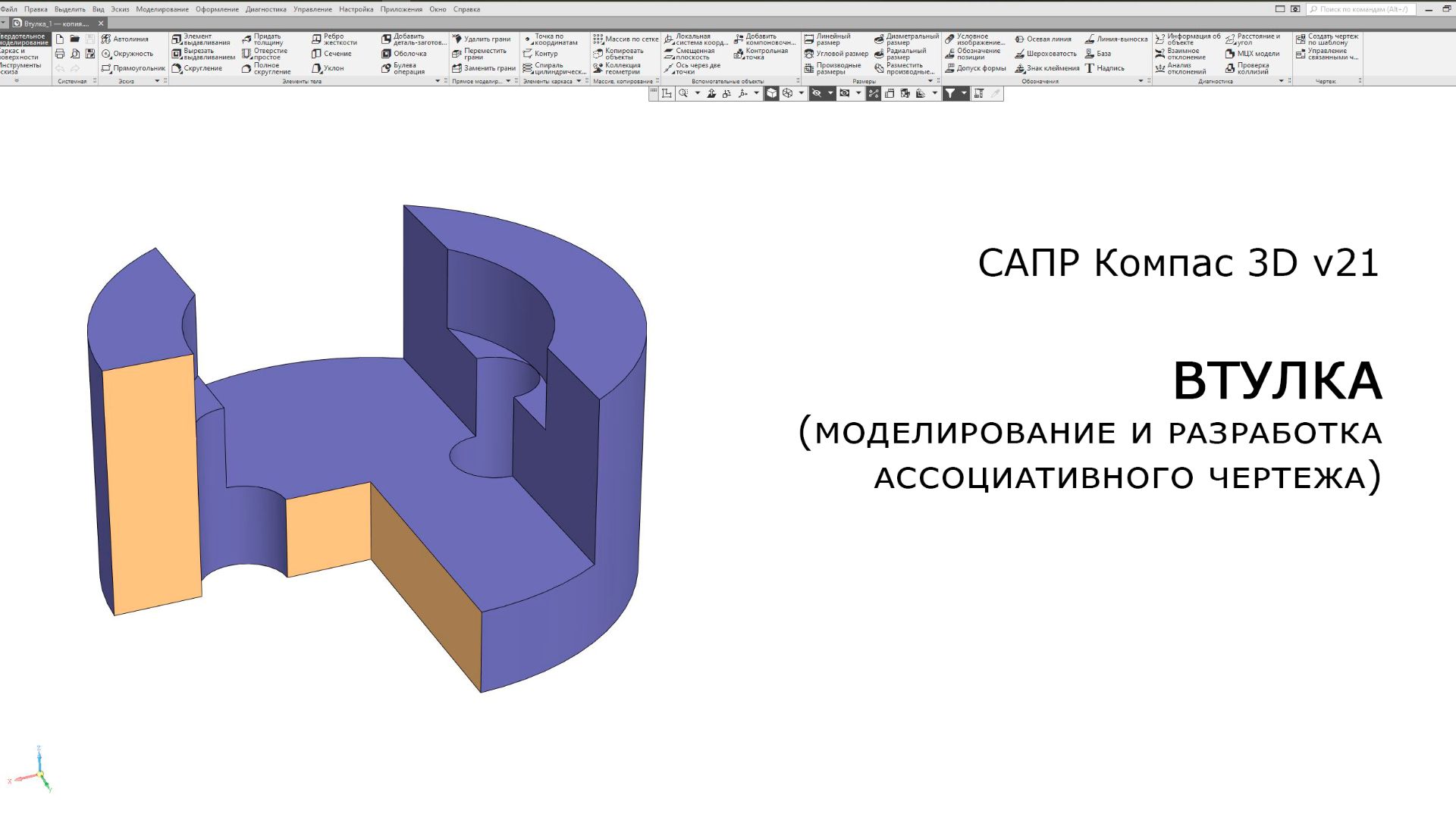Switch to the Втулка_1 document tab
The image size is (1456, 817).
coord(53,23)
